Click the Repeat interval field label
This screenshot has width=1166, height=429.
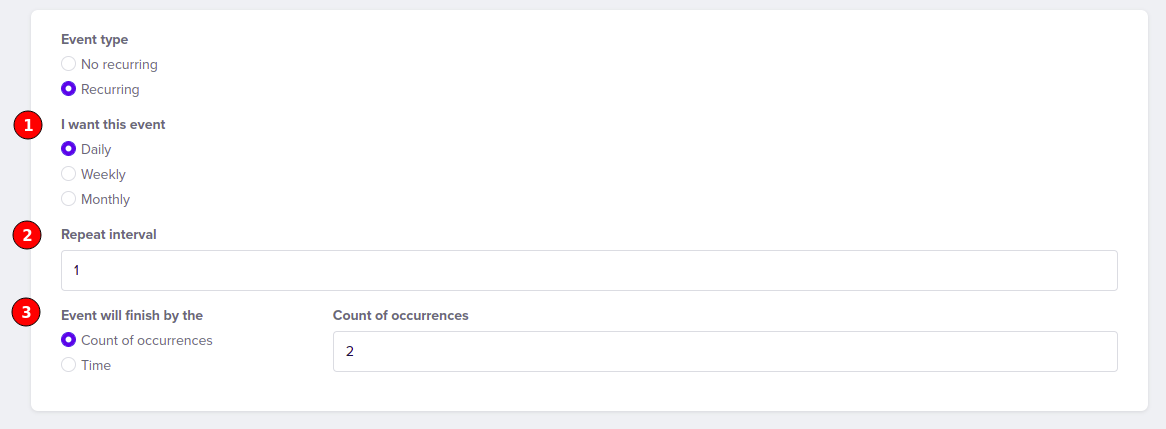[109, 234]
